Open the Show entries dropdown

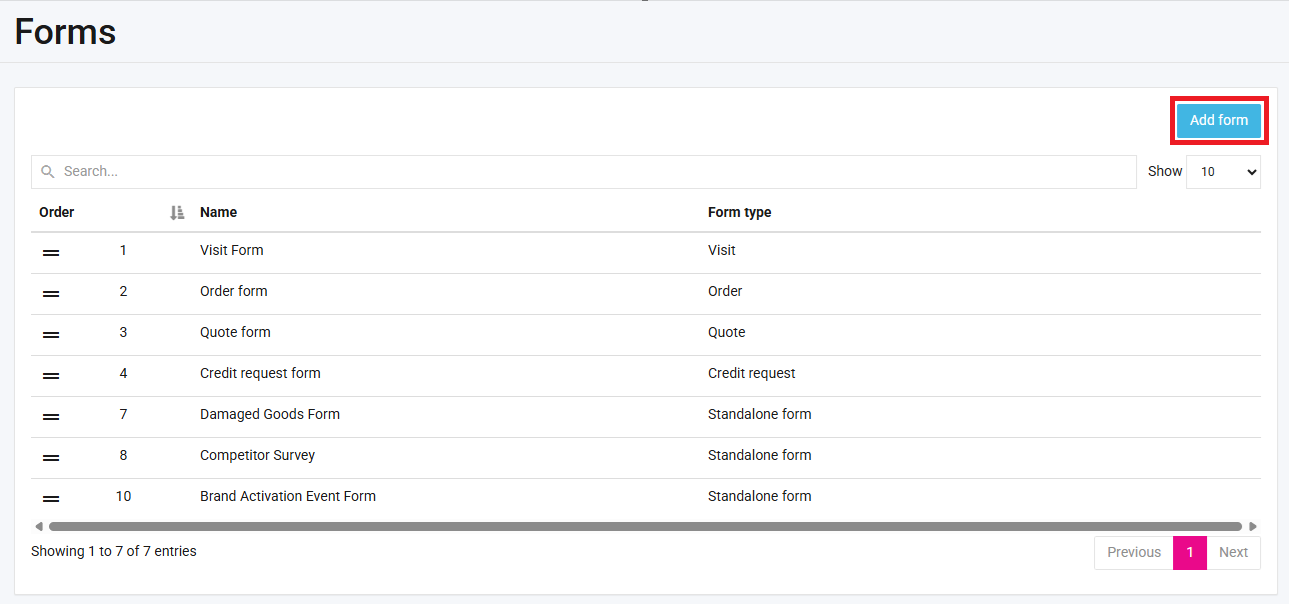1222,172
